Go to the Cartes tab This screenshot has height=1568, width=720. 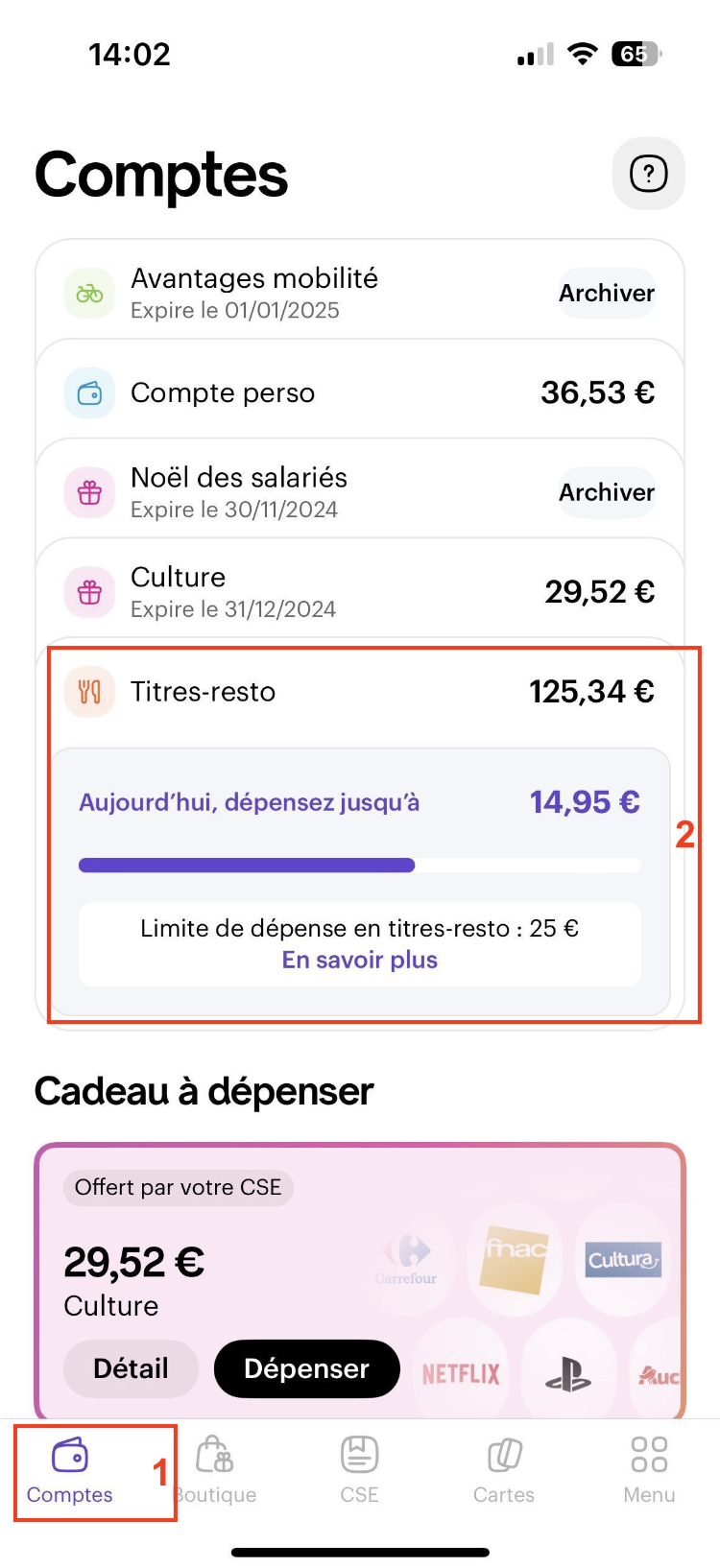coord(504,1468)
